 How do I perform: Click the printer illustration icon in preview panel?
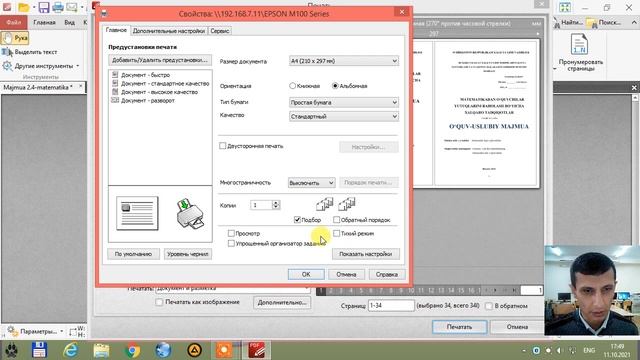190,213
